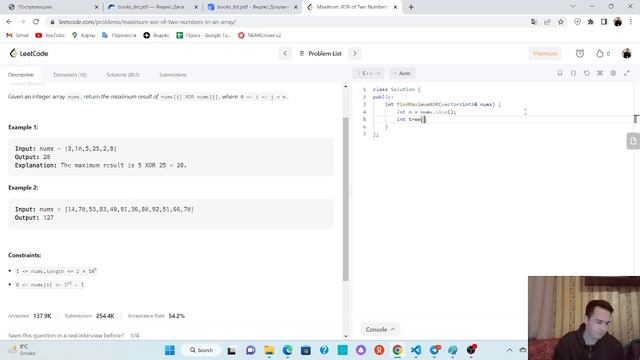Open the NEARCrowd v2 bookmark
The height and width of the screenshot is (360, 640).
260,35
